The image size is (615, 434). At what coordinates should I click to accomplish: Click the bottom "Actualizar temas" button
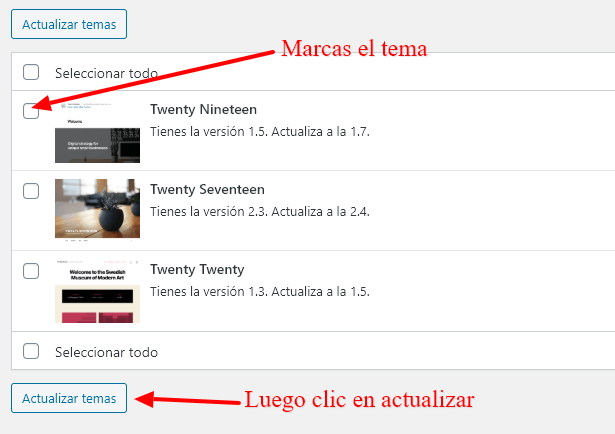pyautogui.click(x=69, y=398)
